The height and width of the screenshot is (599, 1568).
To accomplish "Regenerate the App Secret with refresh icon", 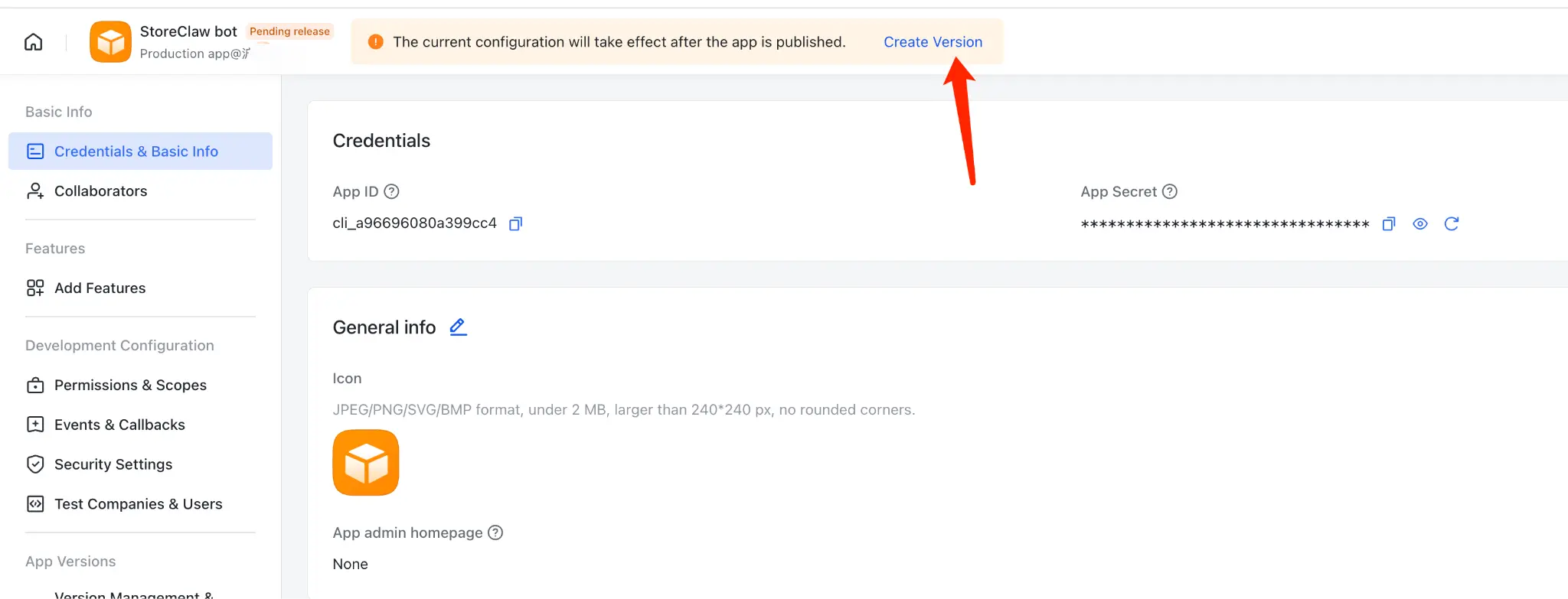I will click(1452, 223).
